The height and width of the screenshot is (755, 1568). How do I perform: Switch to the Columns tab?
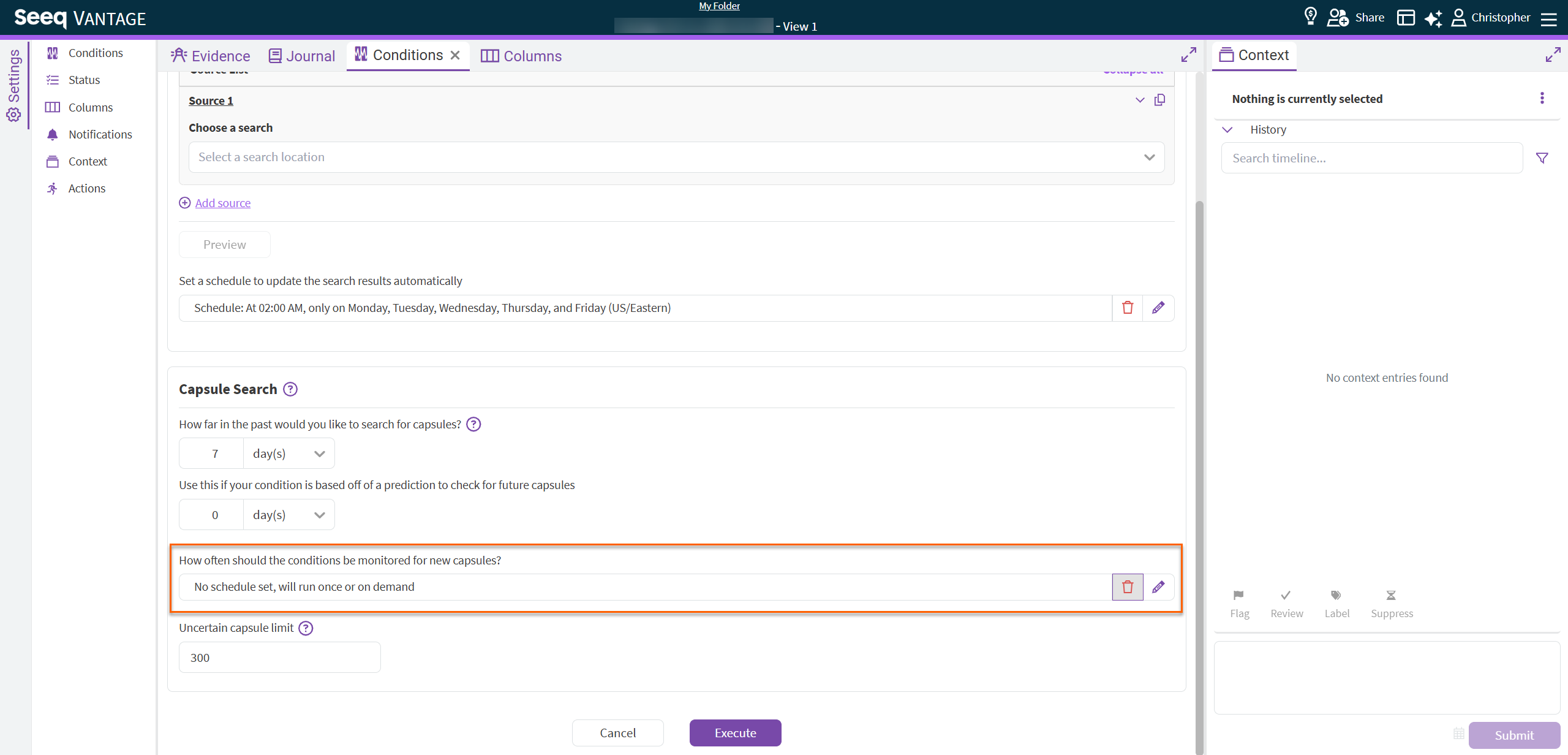(x=521, y=56)
